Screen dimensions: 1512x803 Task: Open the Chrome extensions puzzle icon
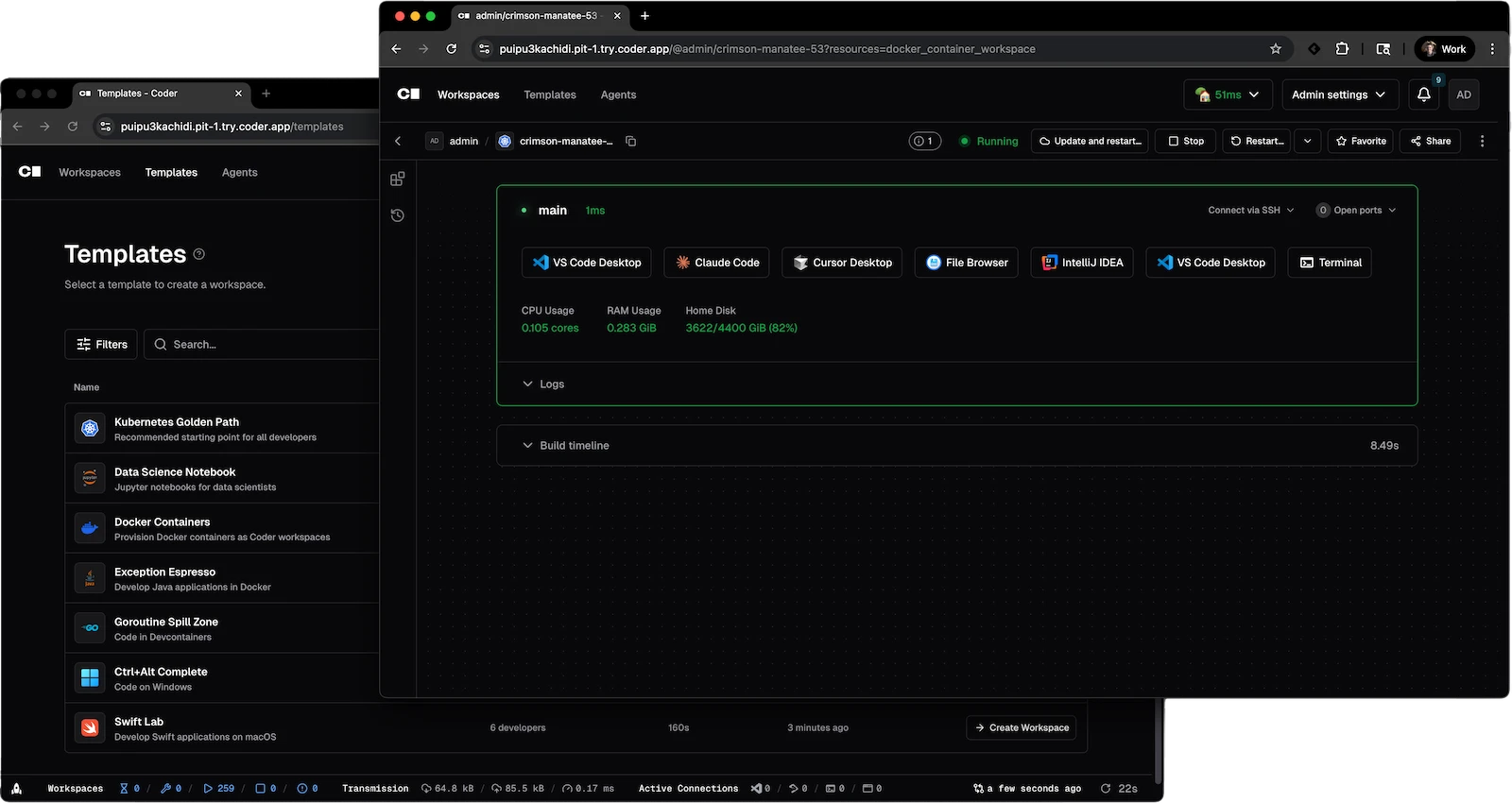click(x=1342, y=49)
